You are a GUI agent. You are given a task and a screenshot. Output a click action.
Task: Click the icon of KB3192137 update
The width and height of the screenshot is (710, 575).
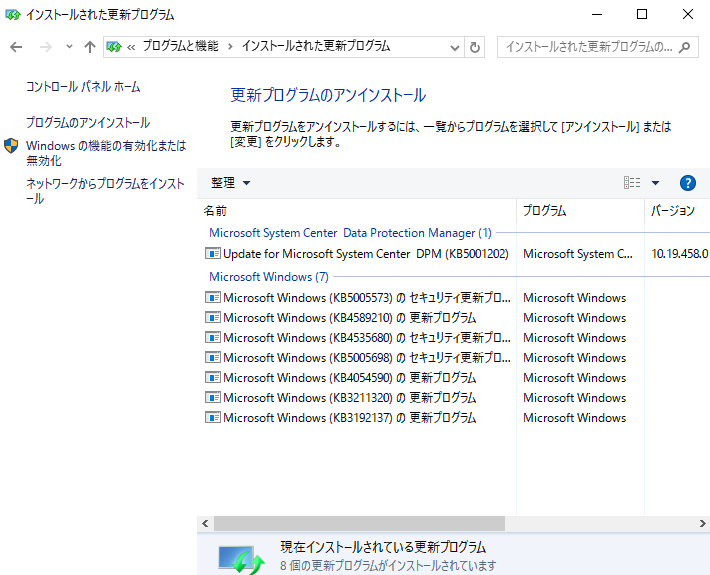tap(212, 417)
